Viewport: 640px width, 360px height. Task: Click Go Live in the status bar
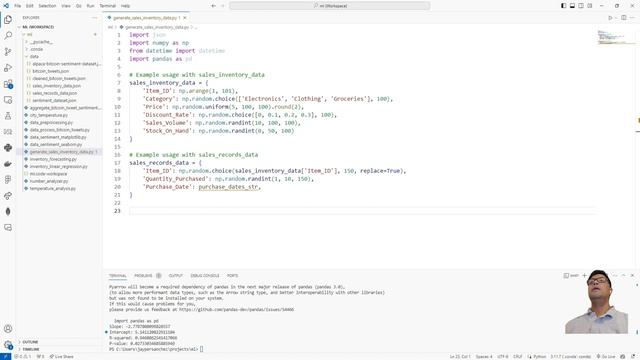[x=606, y=356]
